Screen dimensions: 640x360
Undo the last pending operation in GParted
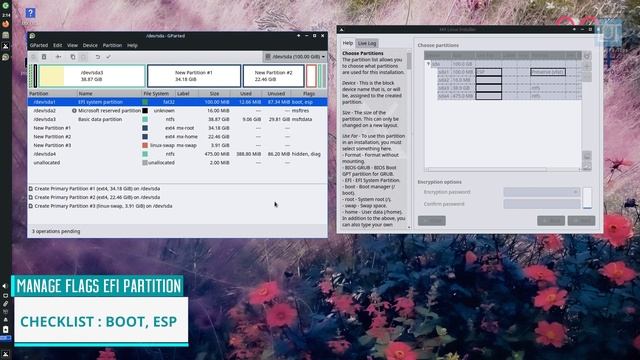(98, 57)
